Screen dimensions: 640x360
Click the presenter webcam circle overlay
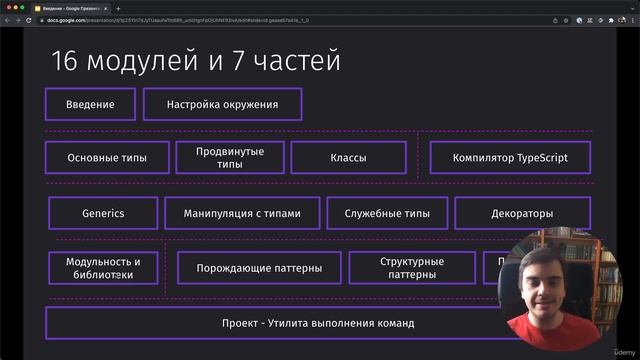[x=560, y=289]
